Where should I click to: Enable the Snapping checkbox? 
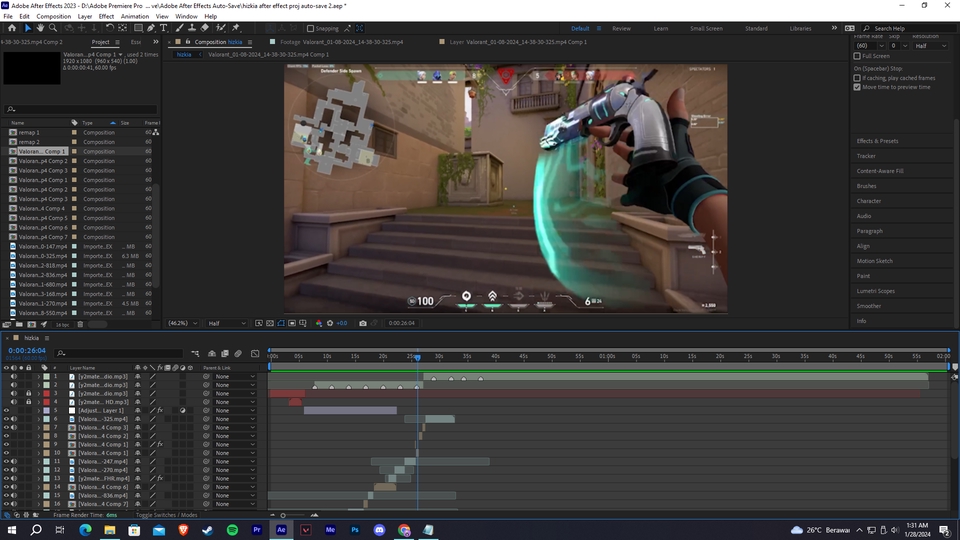(x=310, y=28)
